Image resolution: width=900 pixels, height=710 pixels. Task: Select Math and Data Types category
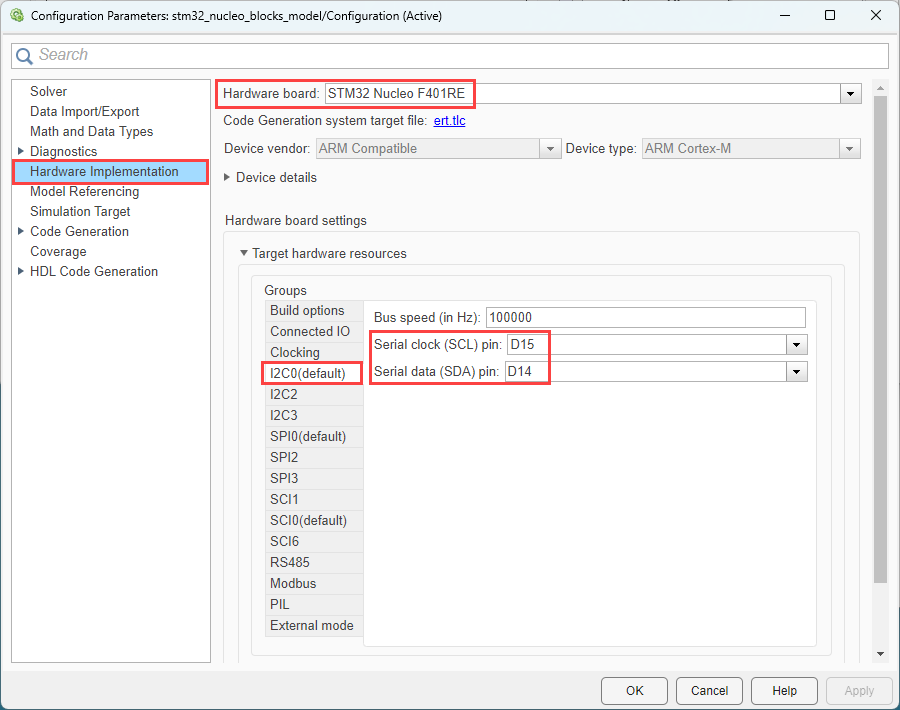[x=91, y=131]
